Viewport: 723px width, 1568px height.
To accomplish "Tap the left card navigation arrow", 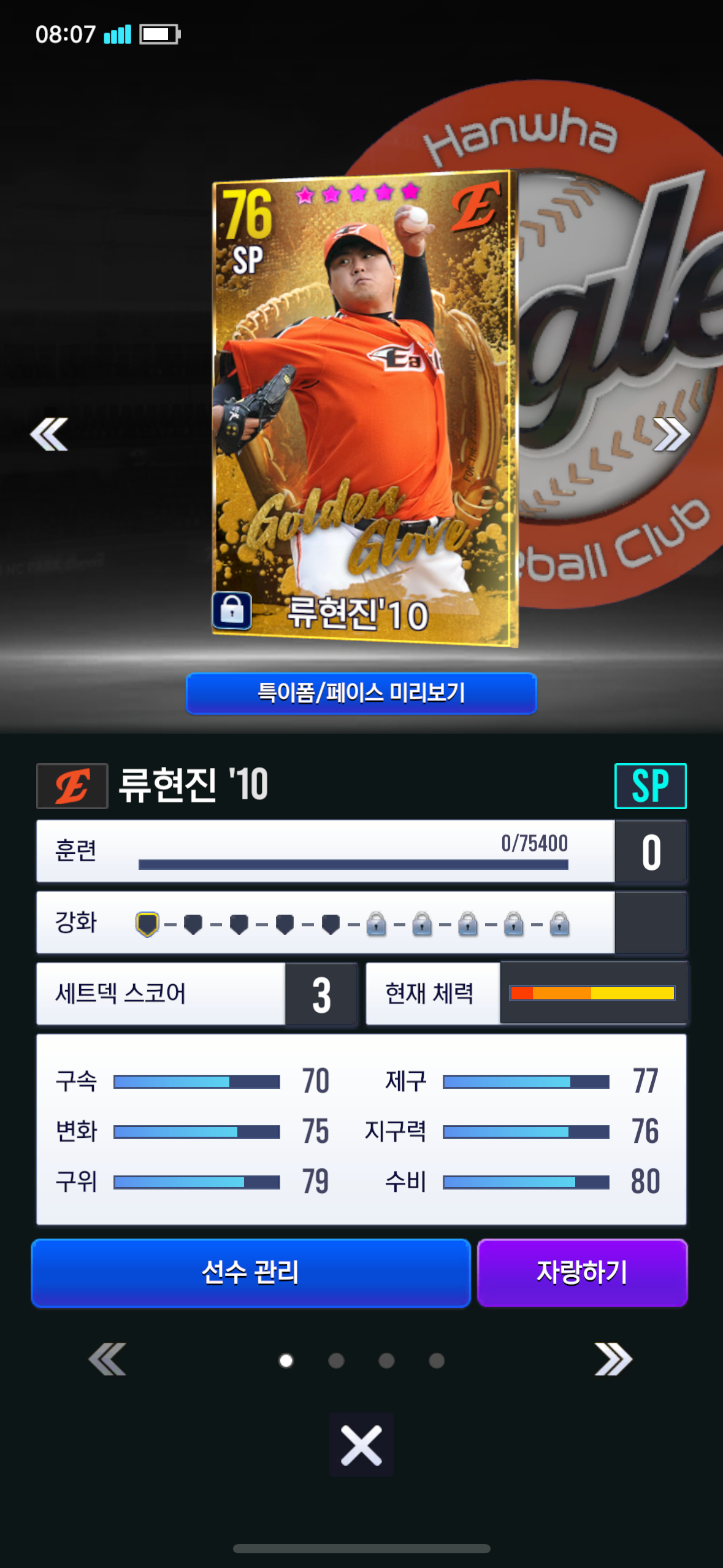I will 49,434.
